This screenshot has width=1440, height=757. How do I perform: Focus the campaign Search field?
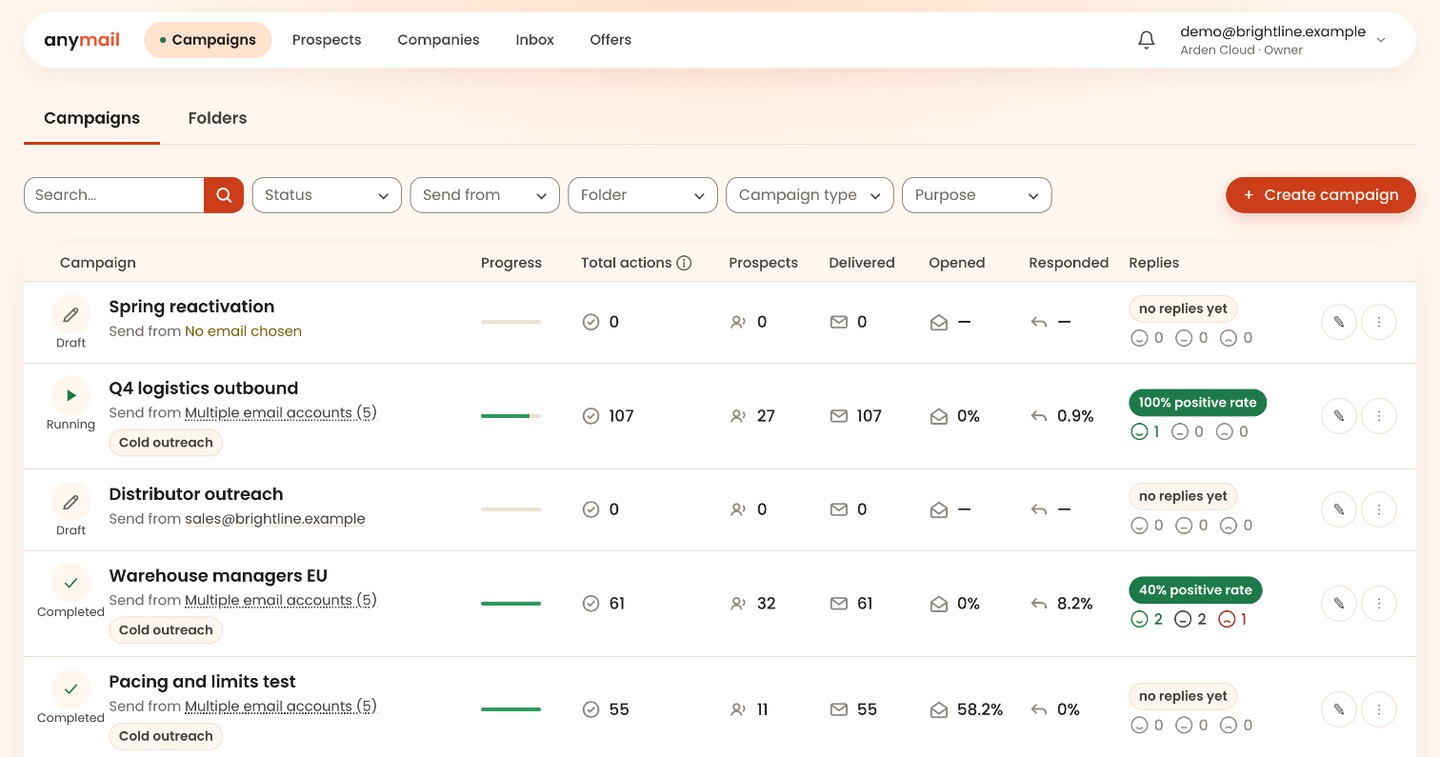[114, 195]
